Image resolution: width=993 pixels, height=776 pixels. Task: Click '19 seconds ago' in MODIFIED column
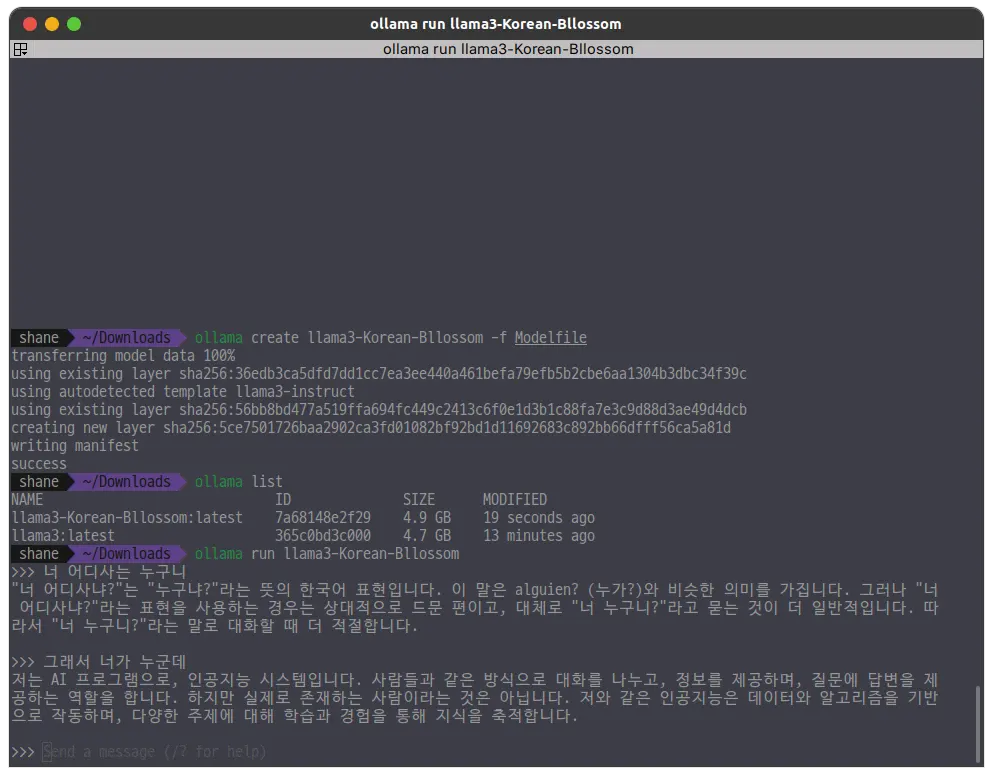click(x=538, y=518)
